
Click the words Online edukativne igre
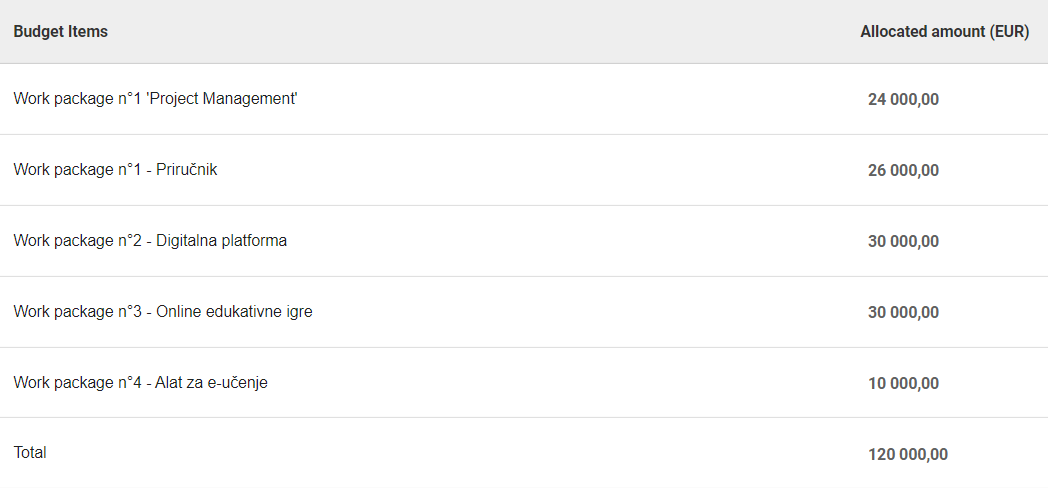click(x=234, y=312)
